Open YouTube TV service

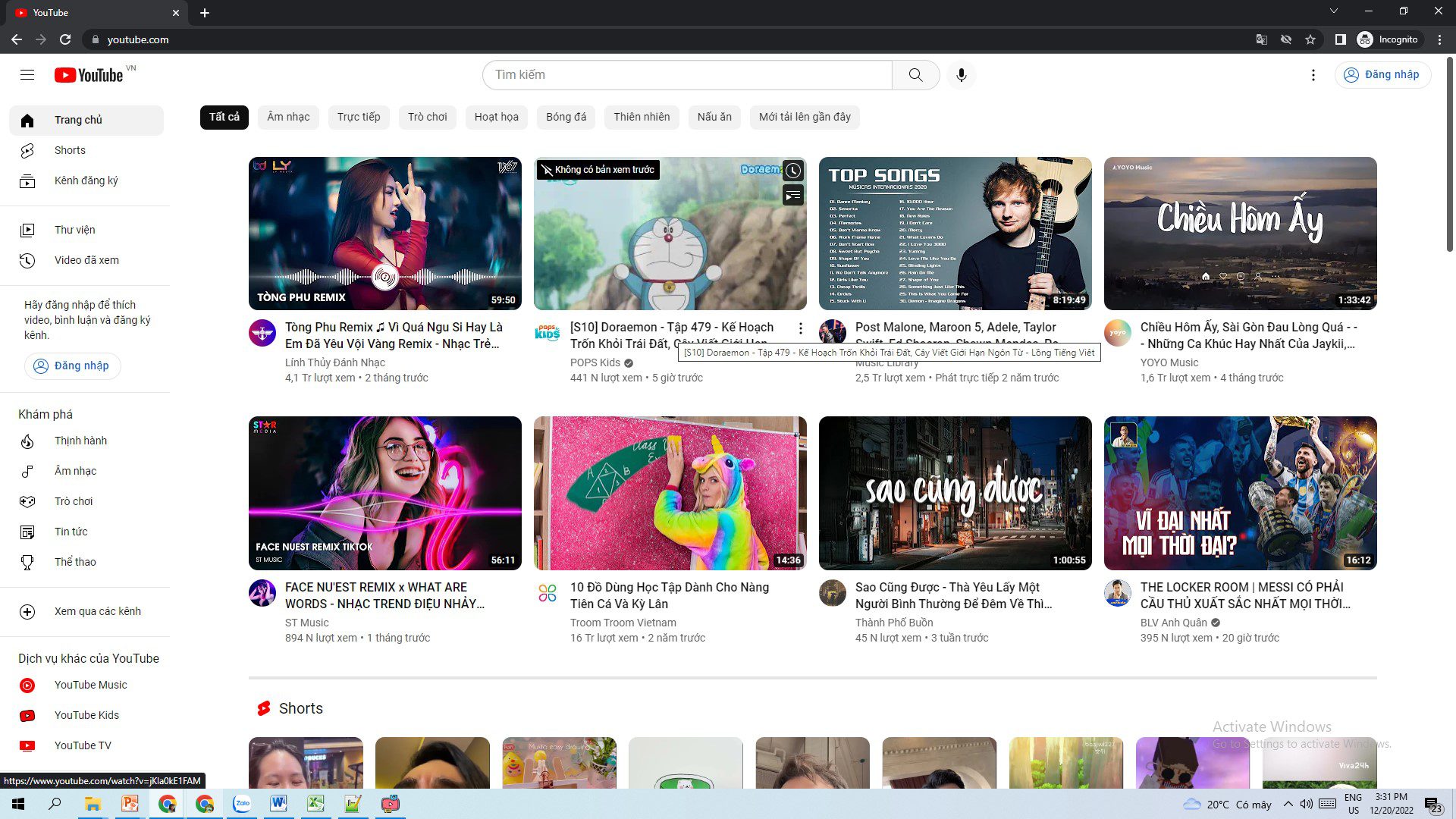pyautogui.click(x=86, y=745)
